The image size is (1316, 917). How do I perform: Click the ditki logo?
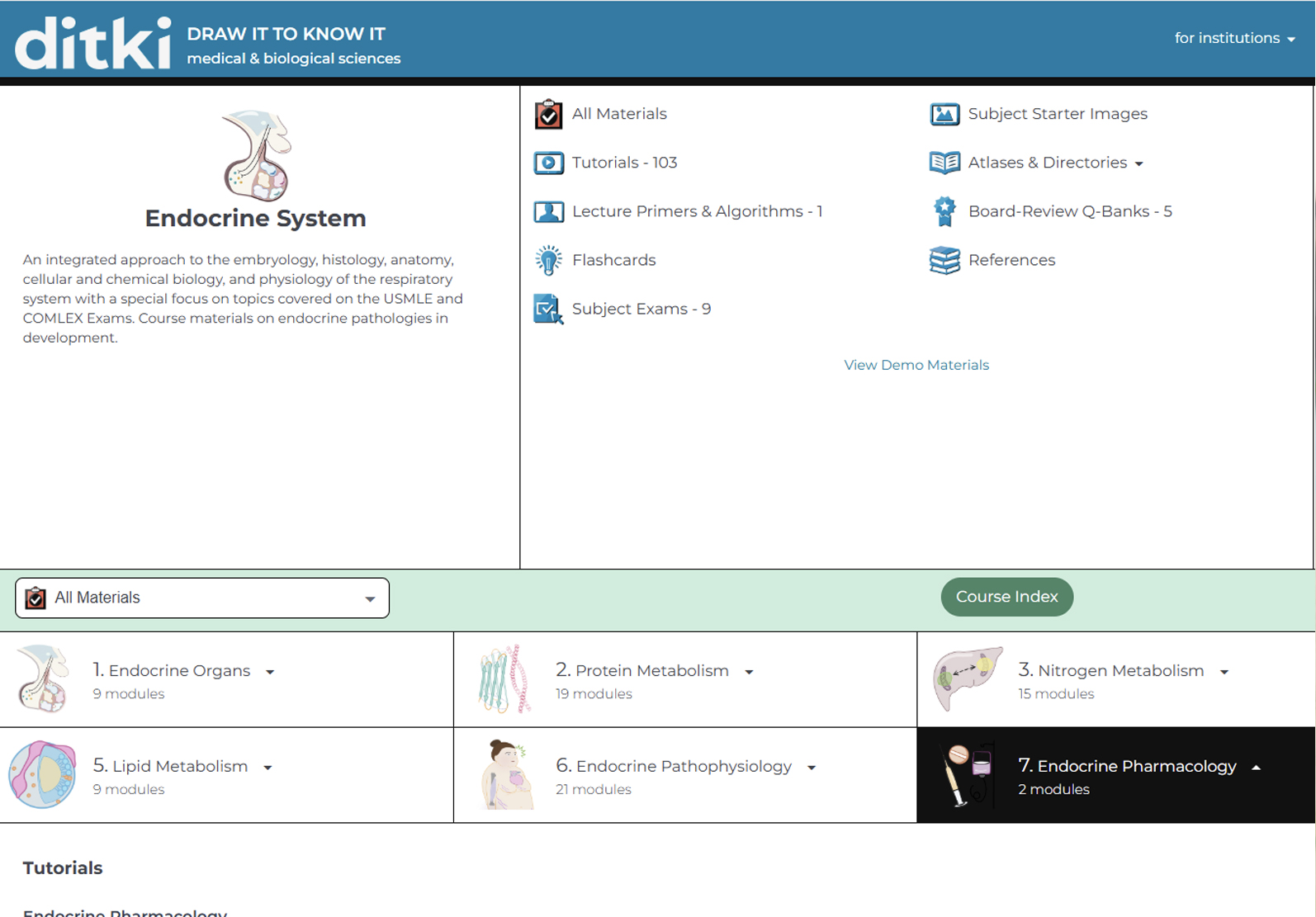92,43
